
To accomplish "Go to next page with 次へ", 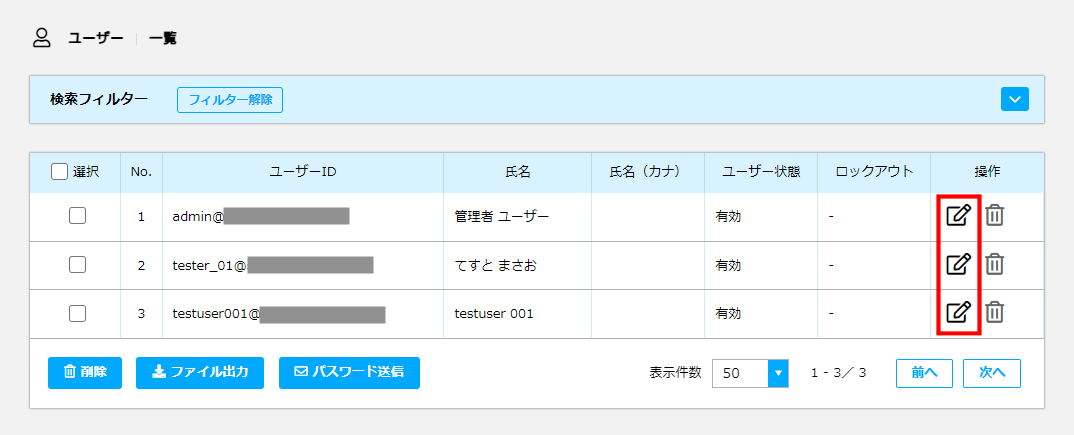I will [992, 373].
